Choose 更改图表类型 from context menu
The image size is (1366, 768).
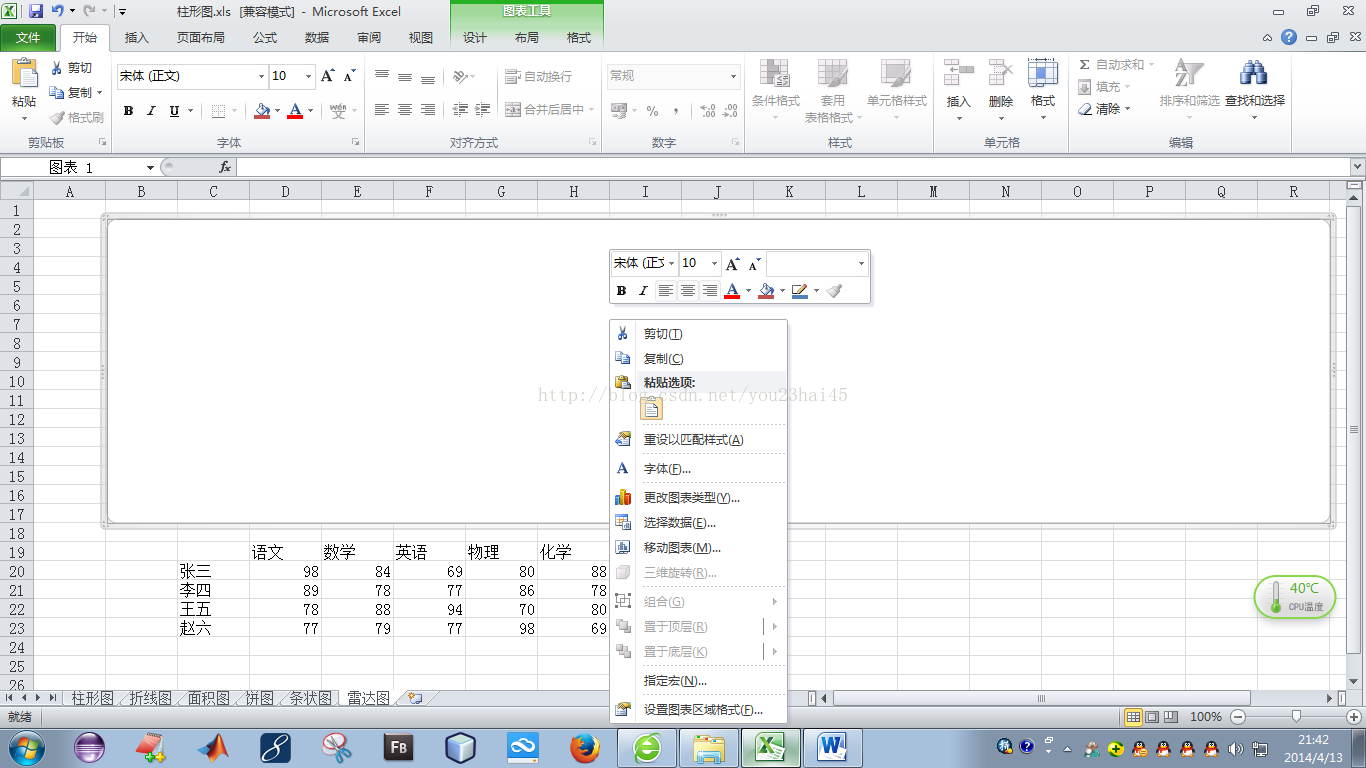click(698, 498)
